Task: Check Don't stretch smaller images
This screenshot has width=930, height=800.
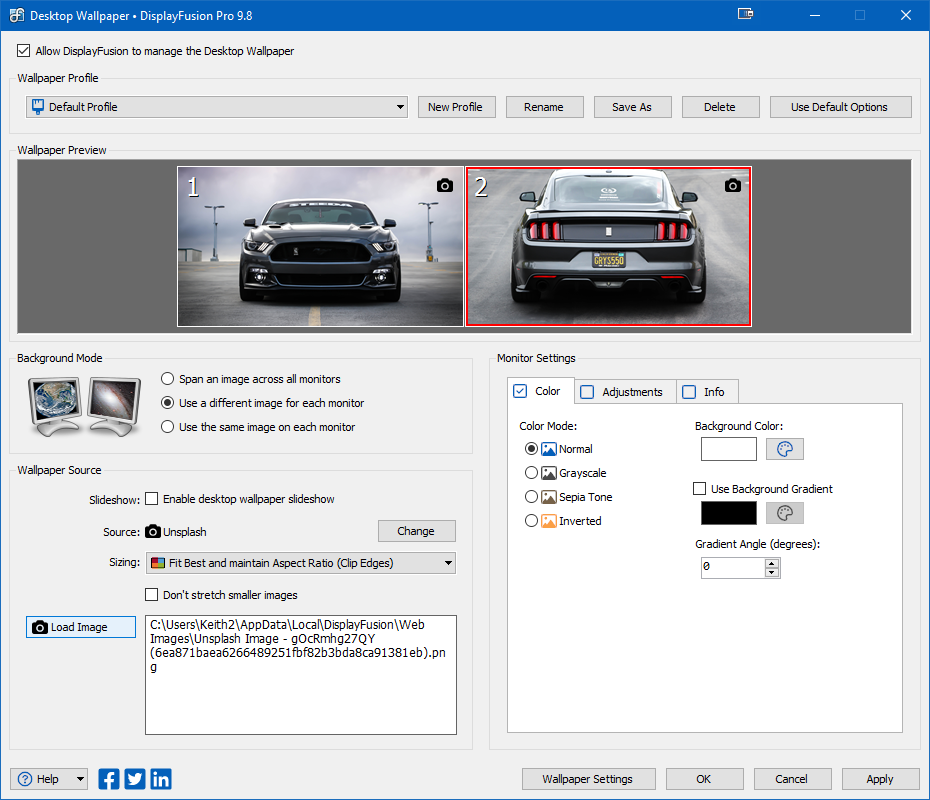Action: click(152, 594)
